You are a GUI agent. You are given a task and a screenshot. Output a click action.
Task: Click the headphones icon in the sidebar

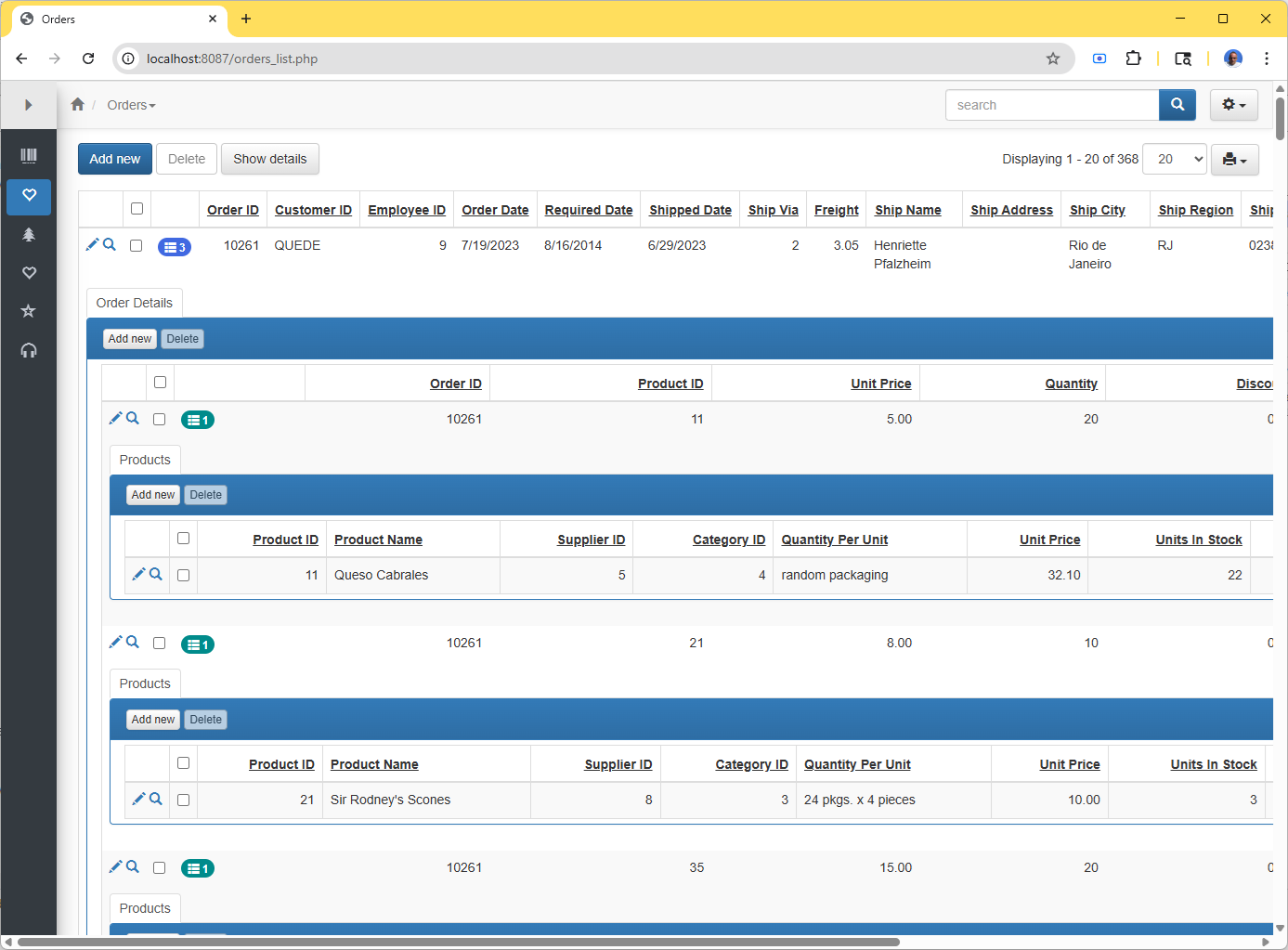click(29, 350)
